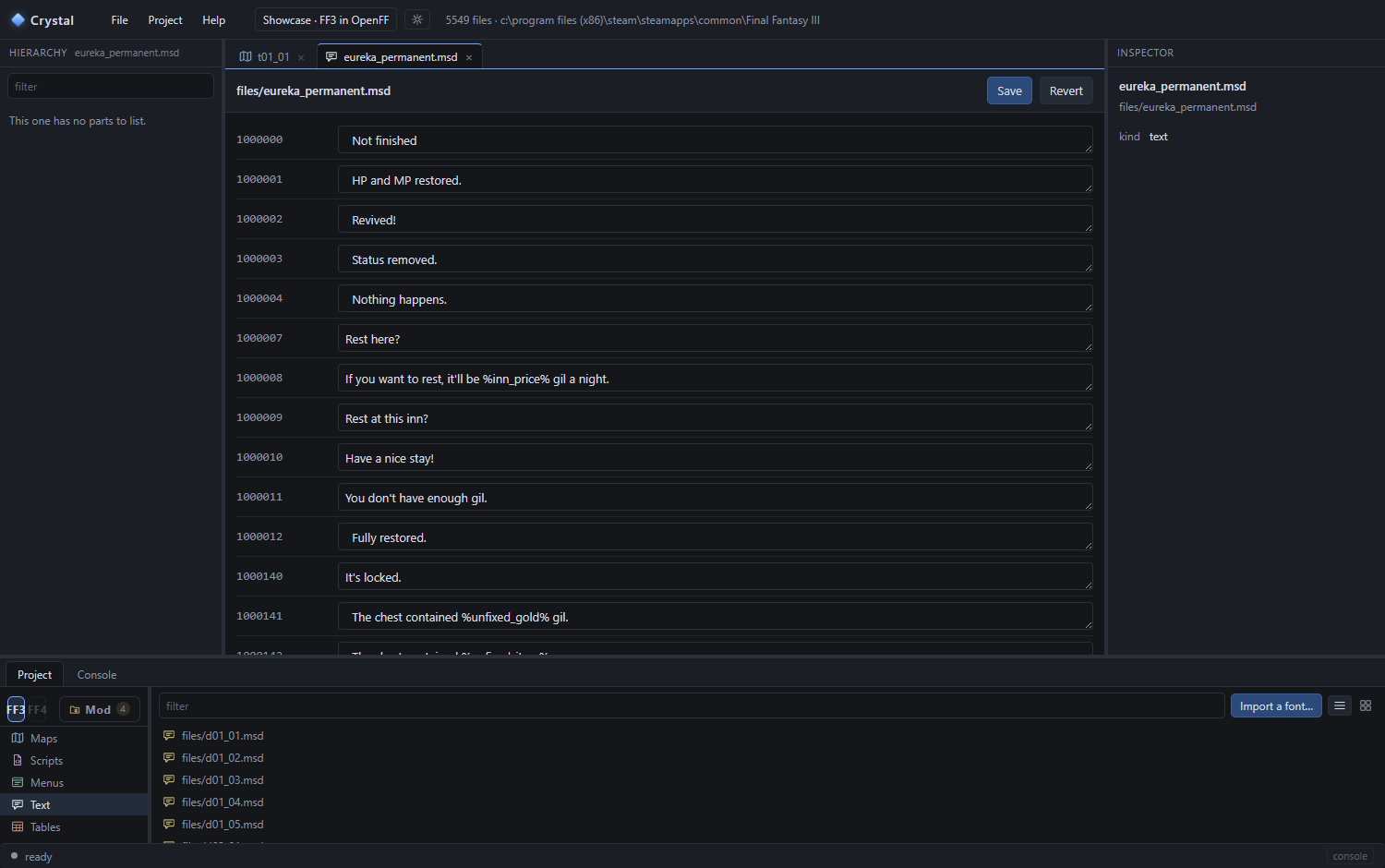Toggle the console button in status bar
Image resolution: width=1385 pixels, height=868 pixels.
(1350, 856)
